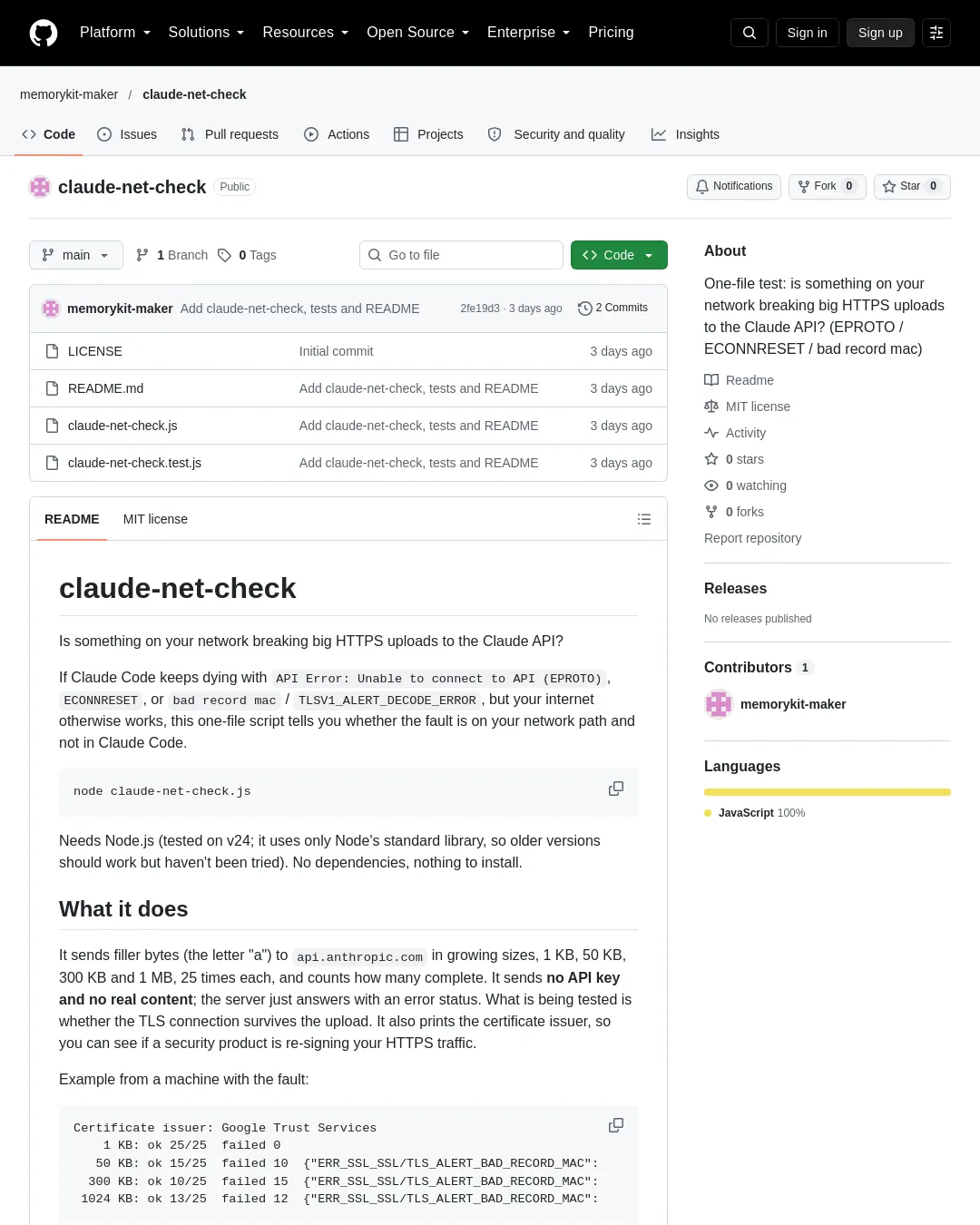Expand the Open Source menu
The height and width of the screenshot is (1225, 980).
[417, 33]
